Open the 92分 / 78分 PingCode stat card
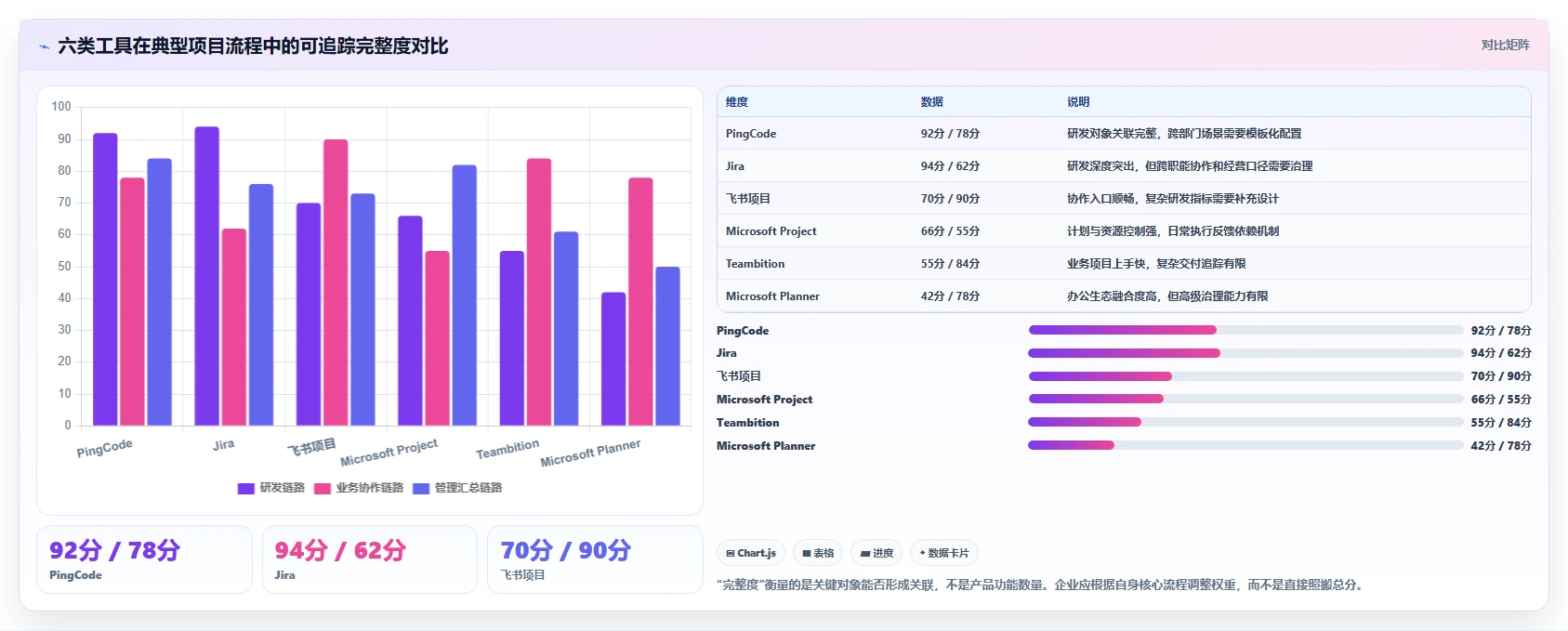The height and width of the screenshot is (631, 1568). [144, 559]
